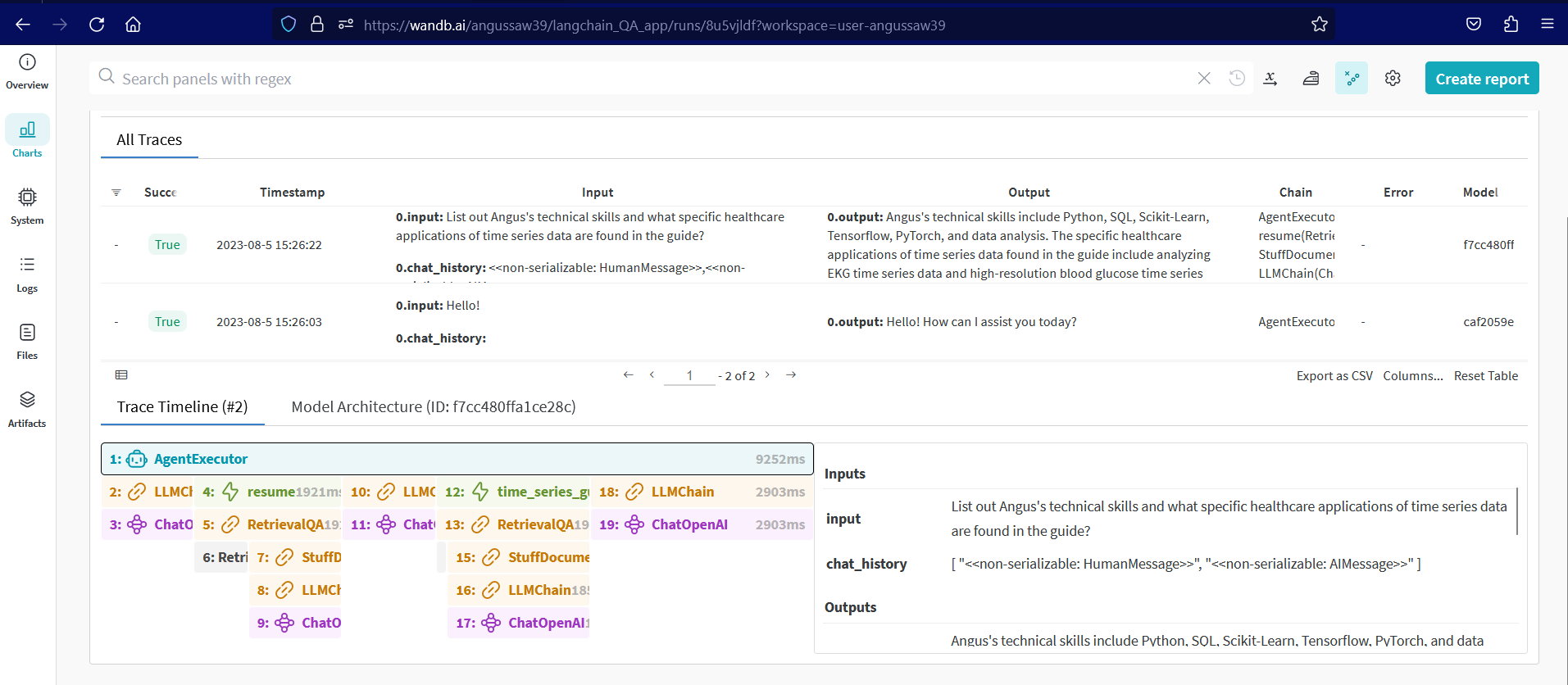Image resolution: width=1568 pixels, height=685 pixels.
Task: Open the Logs sidebar section
Action: 27,274
